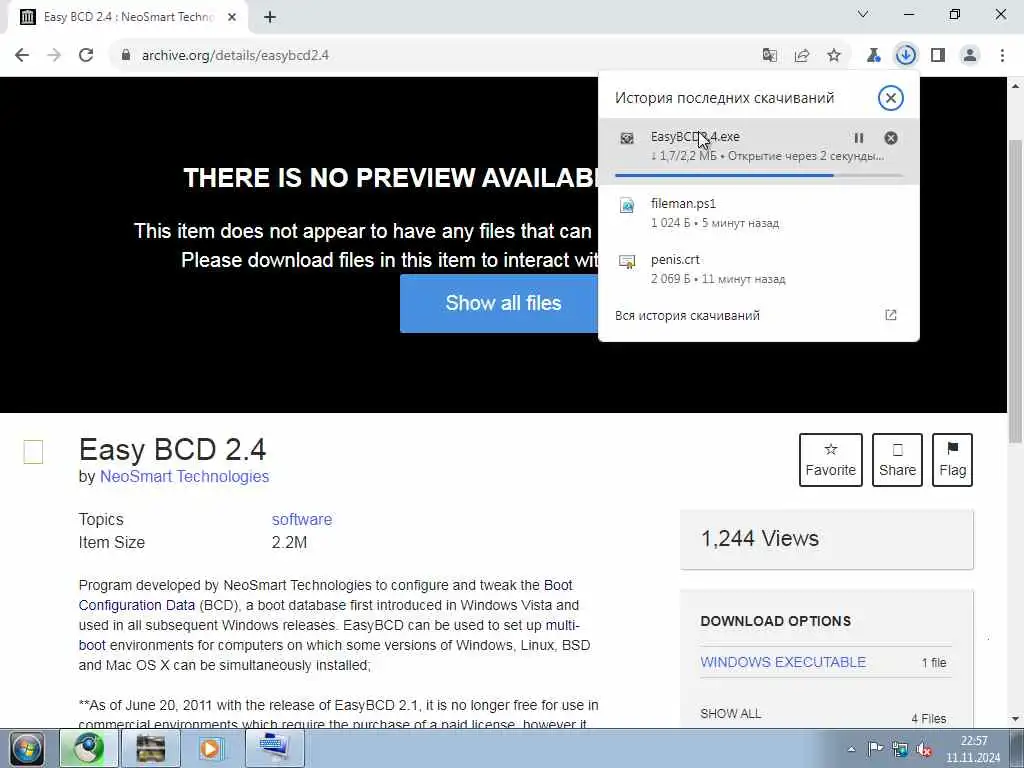Close the downloads history popup
Viewport: 1024px width, 768px height.
pos(890,98)
